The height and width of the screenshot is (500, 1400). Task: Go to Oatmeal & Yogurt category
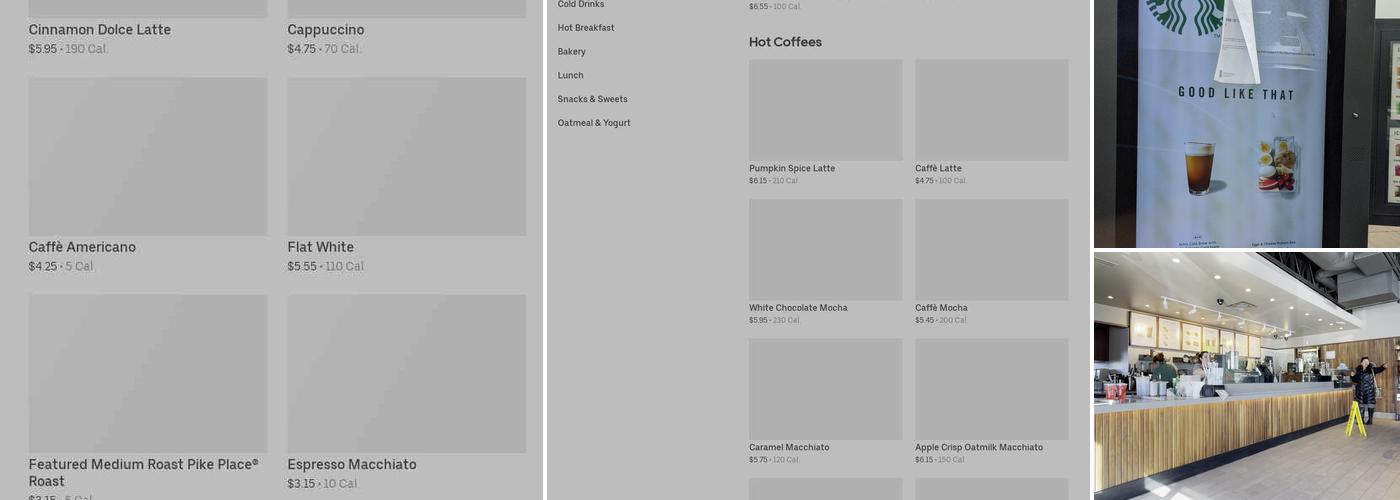click(594, 123)
